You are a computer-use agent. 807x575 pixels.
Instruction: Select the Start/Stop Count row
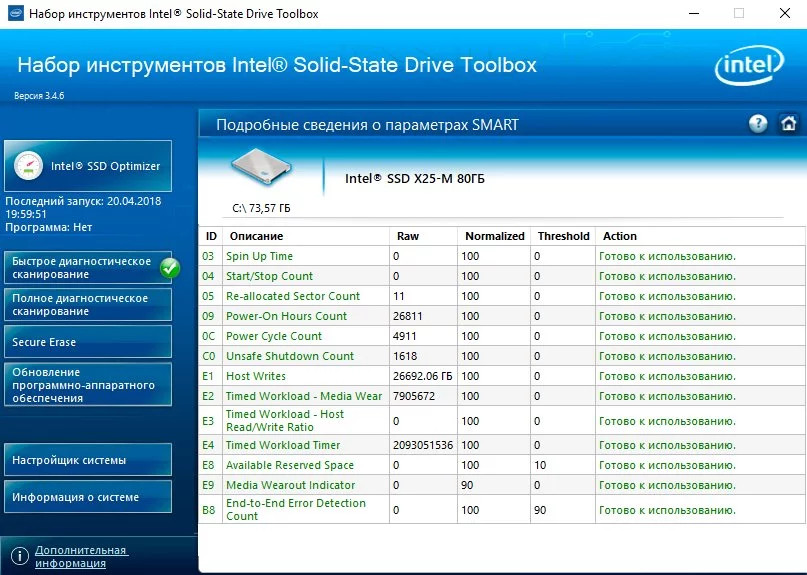point(502,276)
